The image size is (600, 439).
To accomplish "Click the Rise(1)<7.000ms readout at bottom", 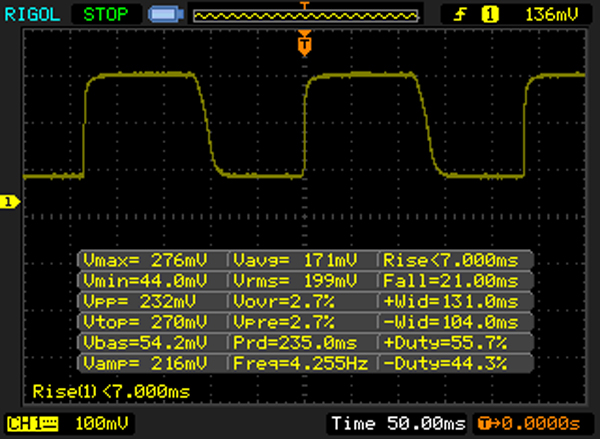I will pyautogui.click(x=111, y=392).
